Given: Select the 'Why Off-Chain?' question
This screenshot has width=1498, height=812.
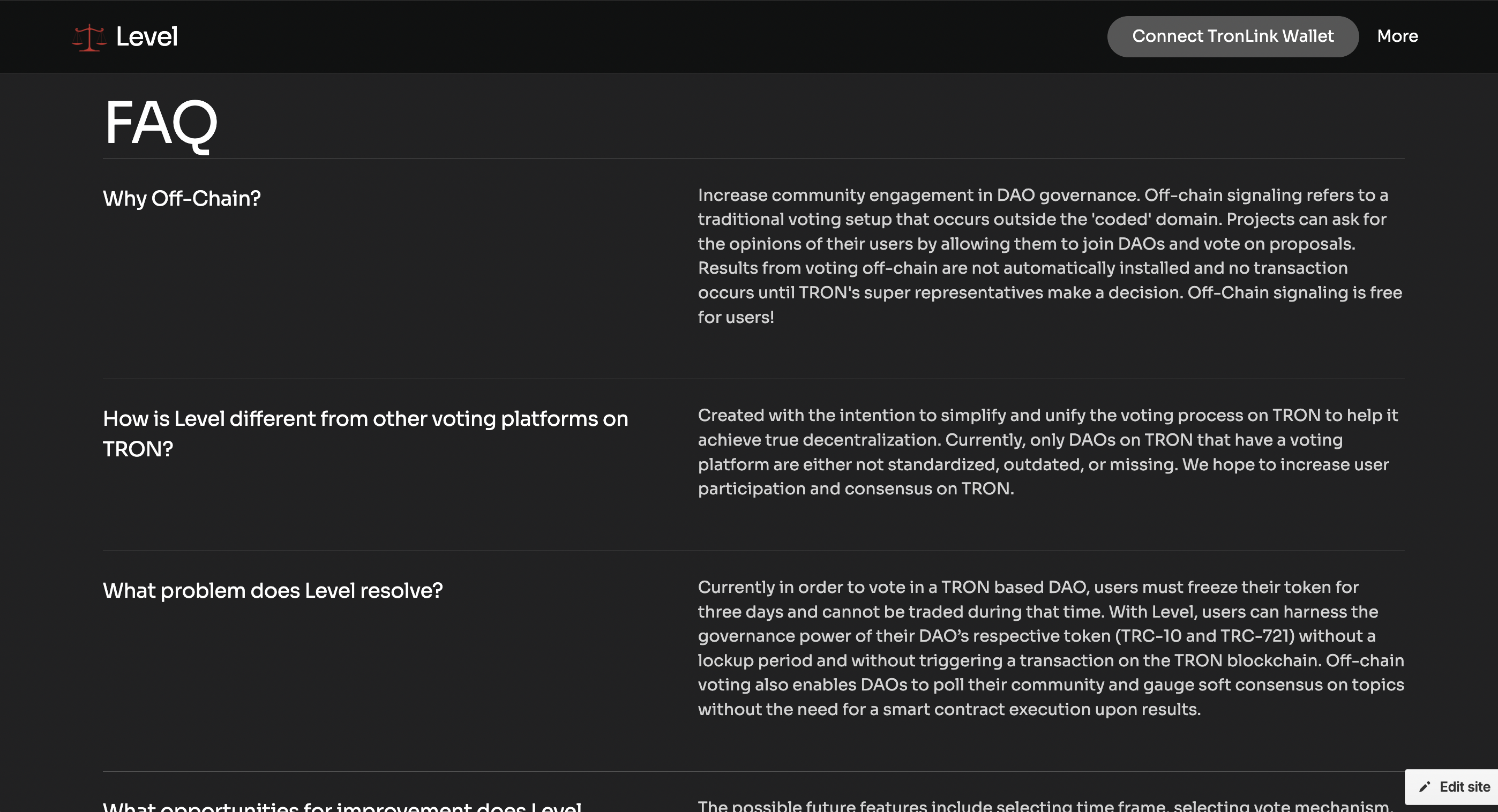Looking at the screenshot, I should [x=182, y=199].
